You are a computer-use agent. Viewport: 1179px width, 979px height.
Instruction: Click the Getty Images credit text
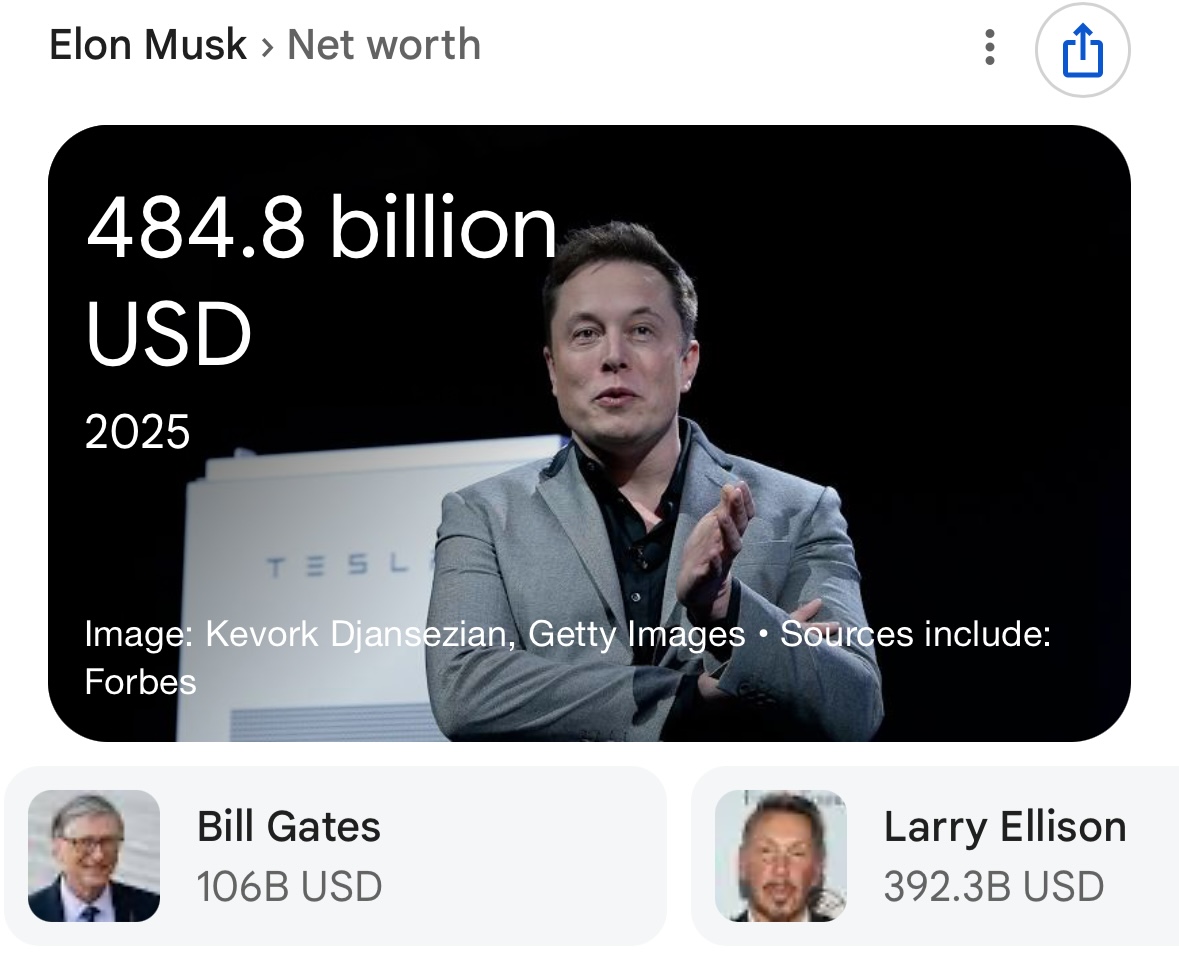coord(637,634)
